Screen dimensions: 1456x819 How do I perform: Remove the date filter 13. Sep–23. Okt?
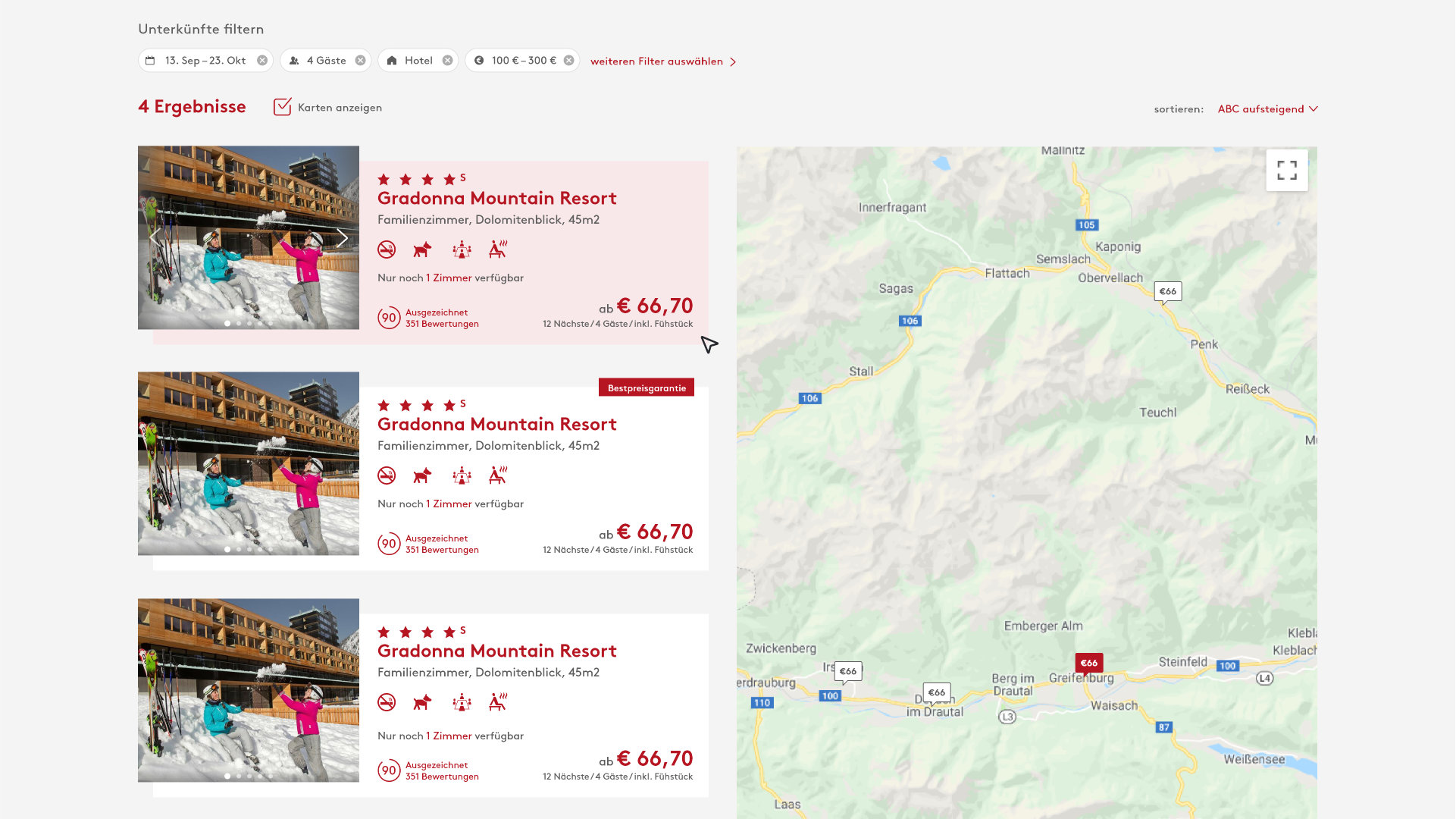(x=262, y=61)
